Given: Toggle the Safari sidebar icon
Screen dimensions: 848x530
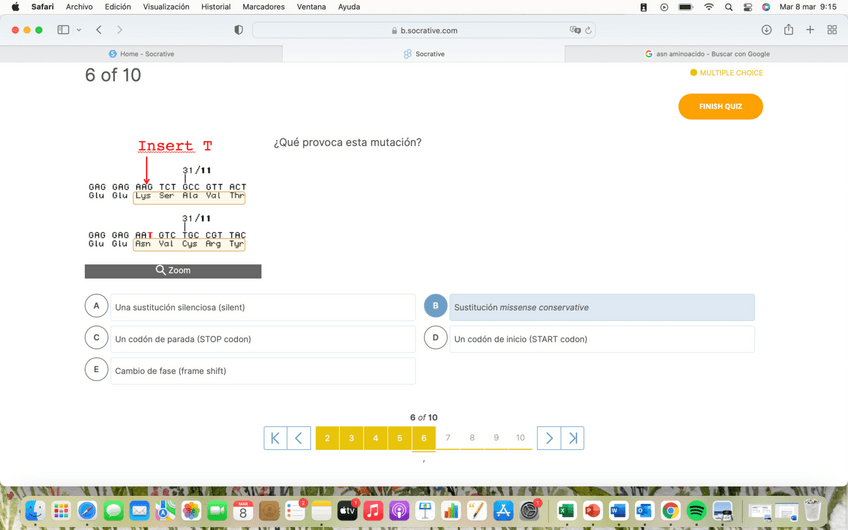Looking at the screenshot, I should pyautogui.click(x=63, y=30).
